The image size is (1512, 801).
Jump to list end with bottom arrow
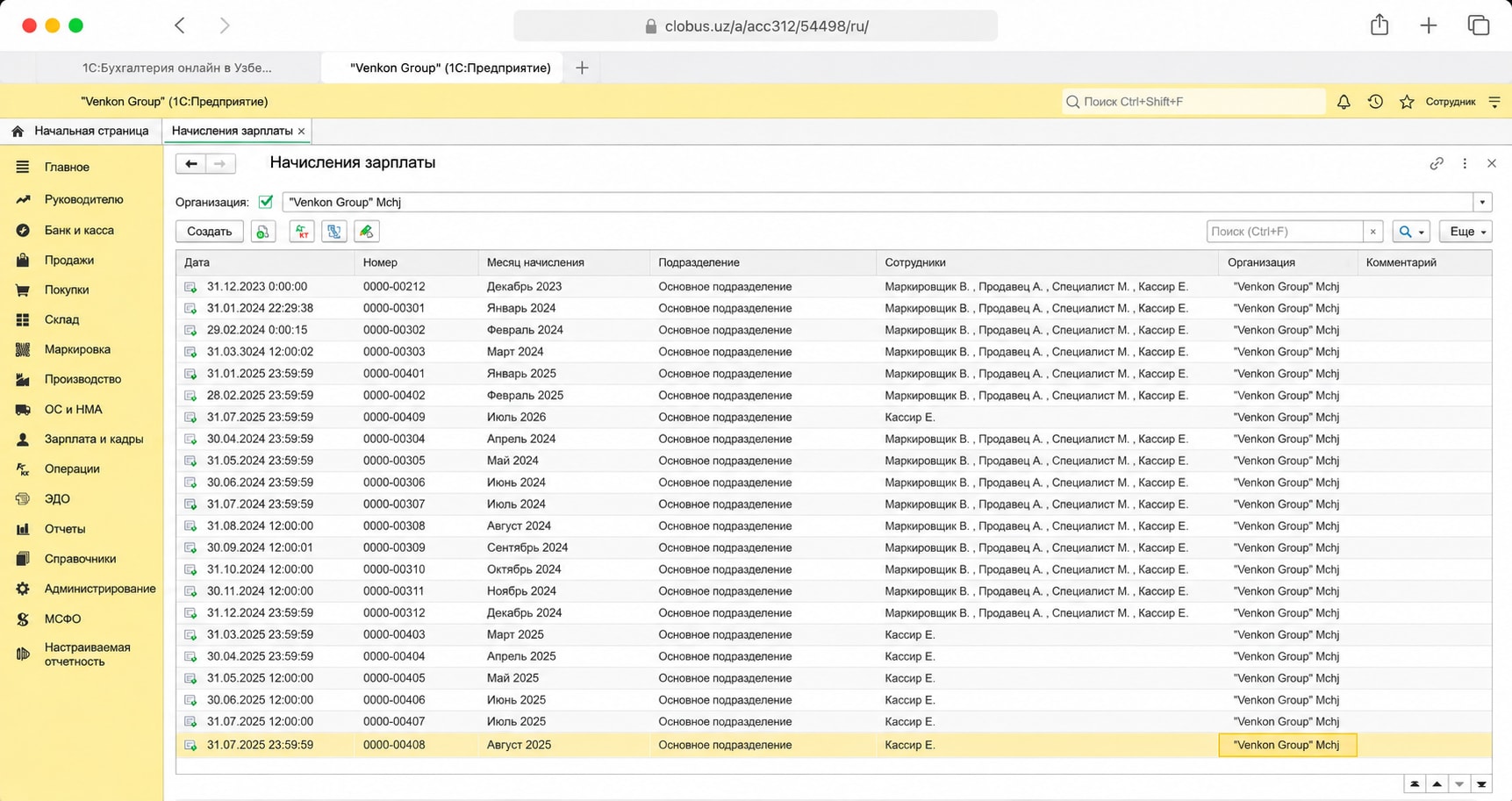(x=1481, y=784)
